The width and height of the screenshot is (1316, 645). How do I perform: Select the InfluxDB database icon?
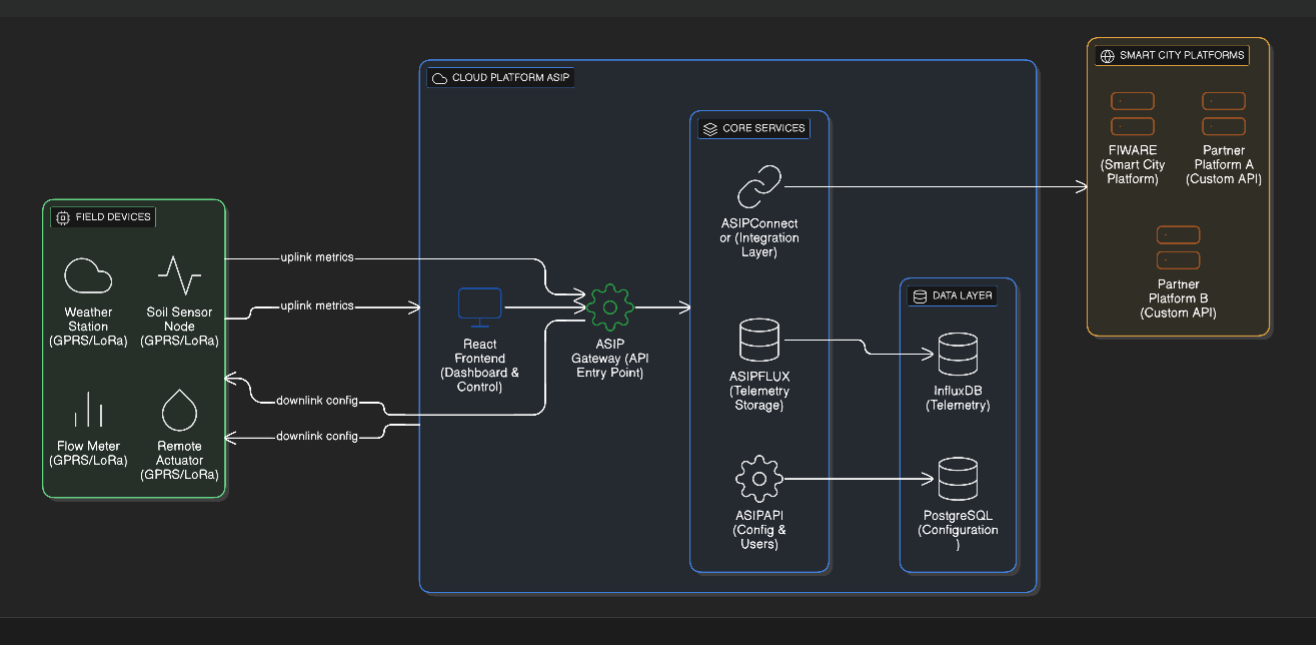click(958, 355)
